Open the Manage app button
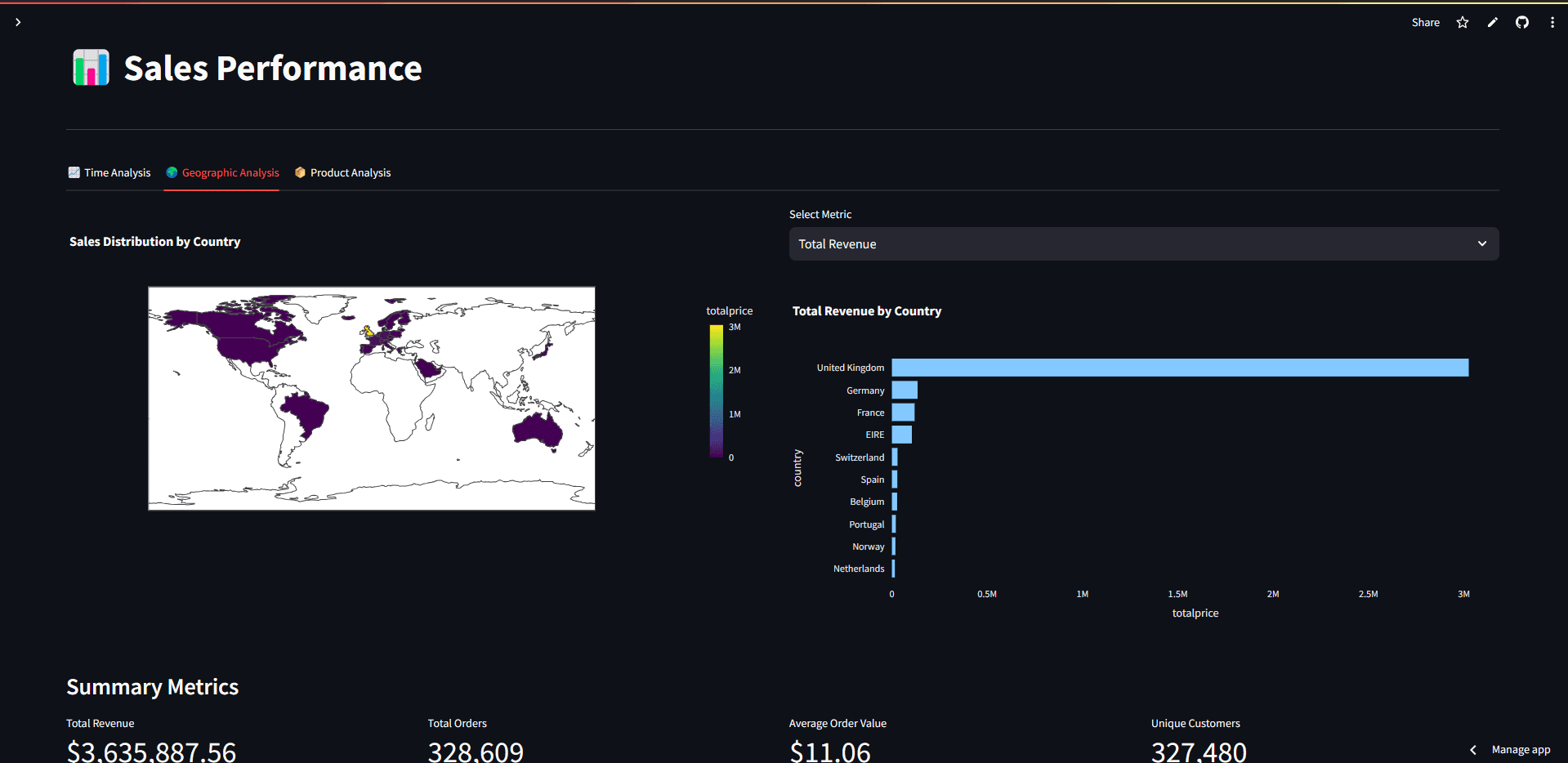This screenshot has width=1568, height=763. (x=1521, y=749)
